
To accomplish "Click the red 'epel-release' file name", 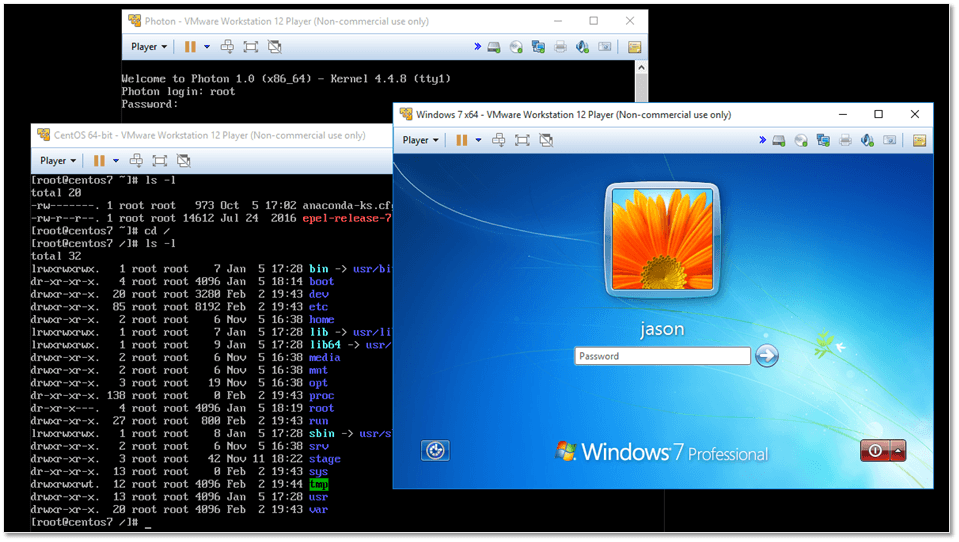I will coord(347,218).
